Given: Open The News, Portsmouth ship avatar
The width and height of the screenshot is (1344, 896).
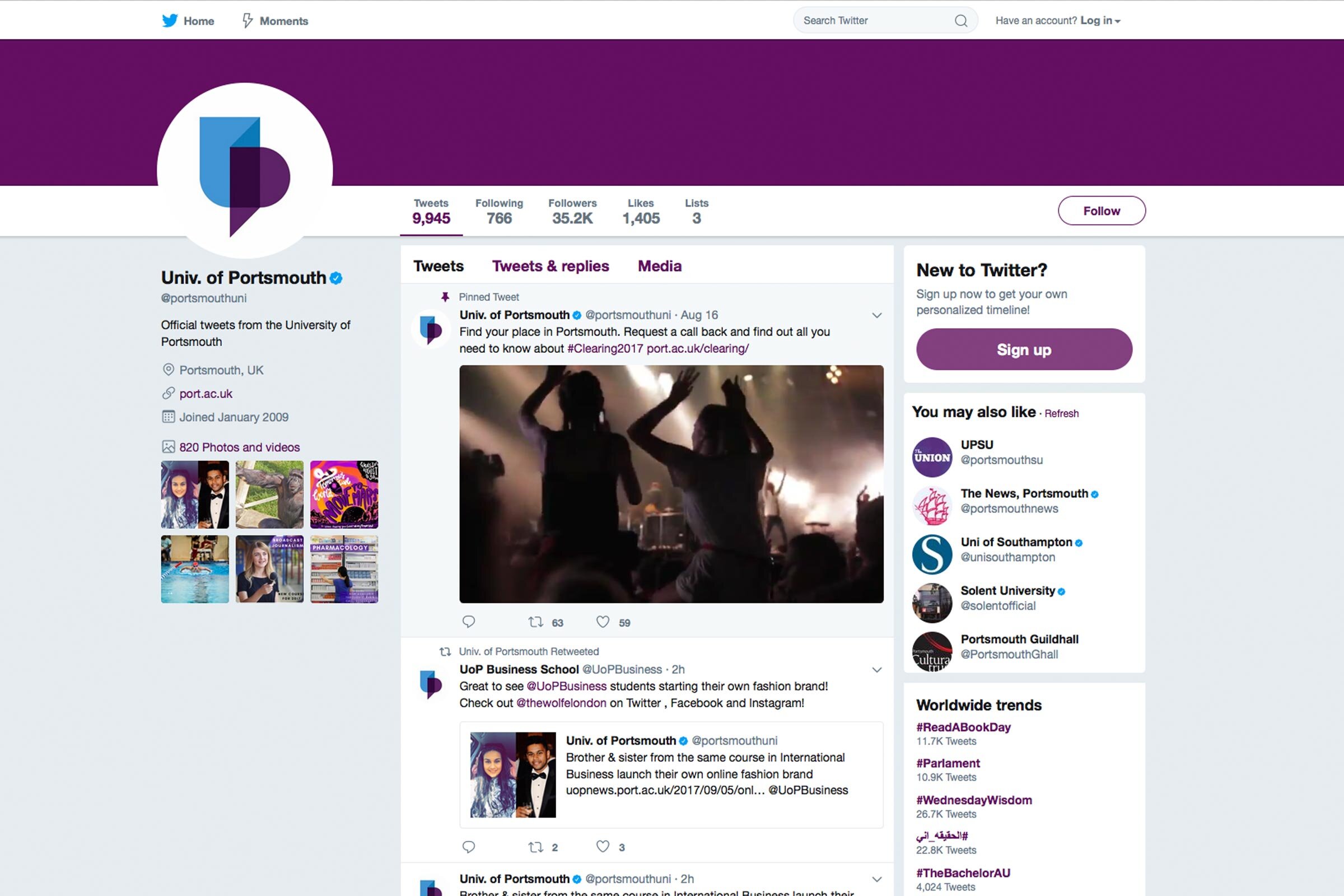Looking at the screenshot, I should [x=932, y=506].
